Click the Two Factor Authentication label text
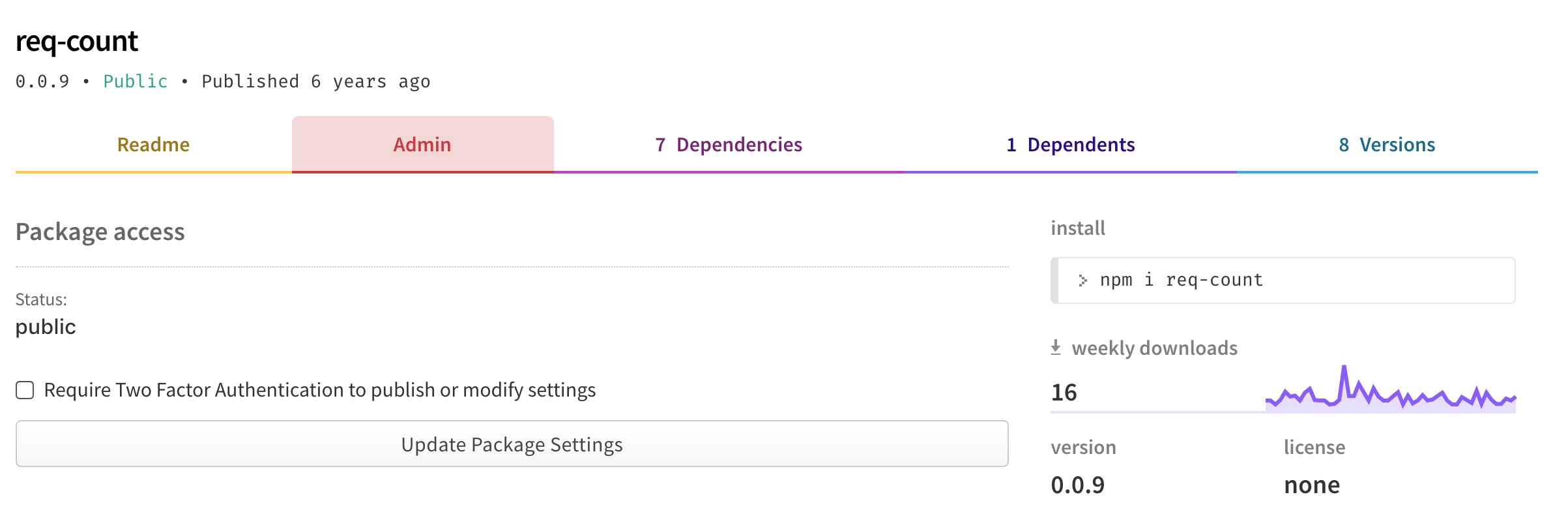This screenshot has width=1568, height=514. coord(319,390)
